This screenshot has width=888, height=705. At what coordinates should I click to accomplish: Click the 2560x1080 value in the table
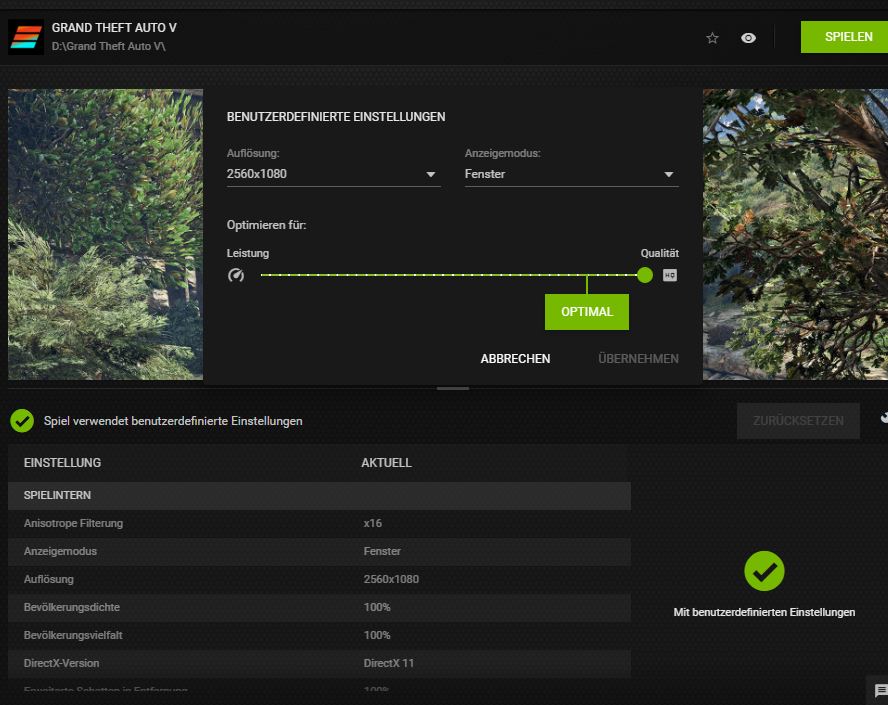(391, 579)
